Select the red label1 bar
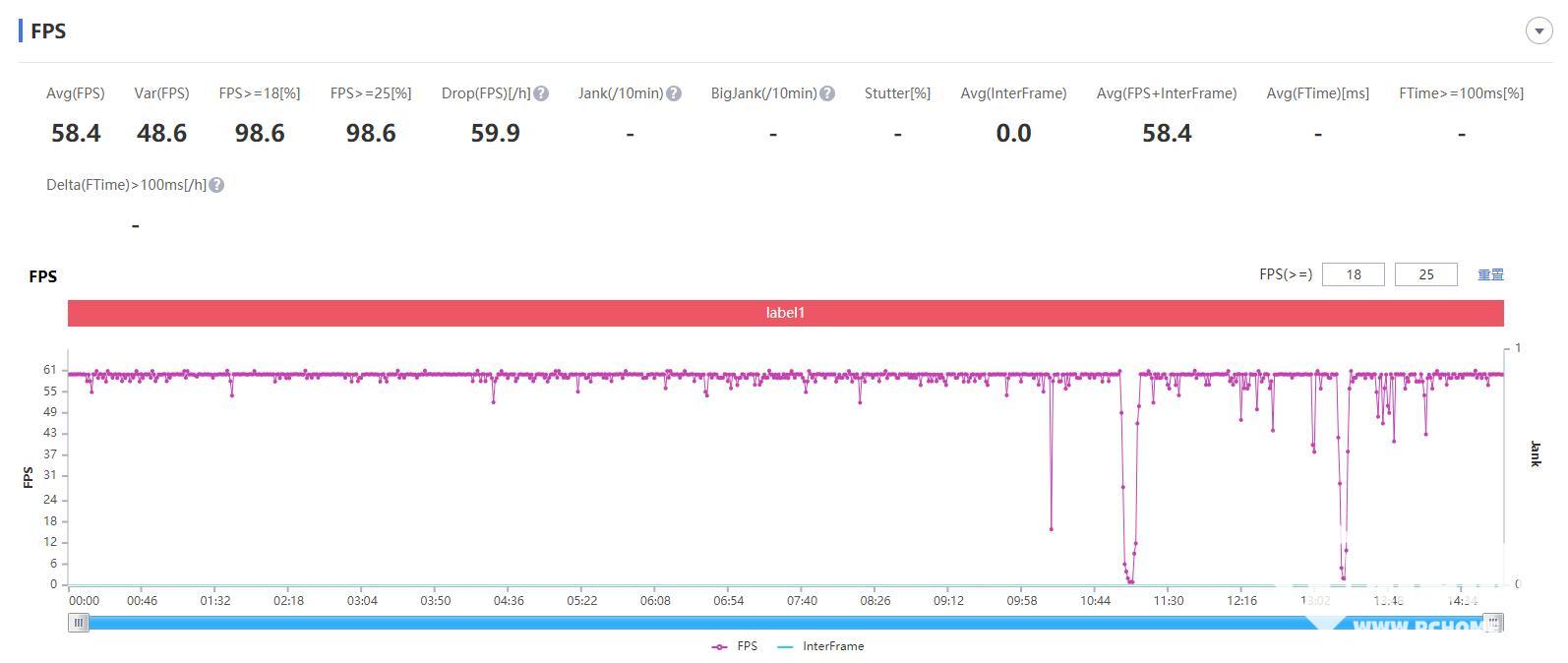 [785, 313]
